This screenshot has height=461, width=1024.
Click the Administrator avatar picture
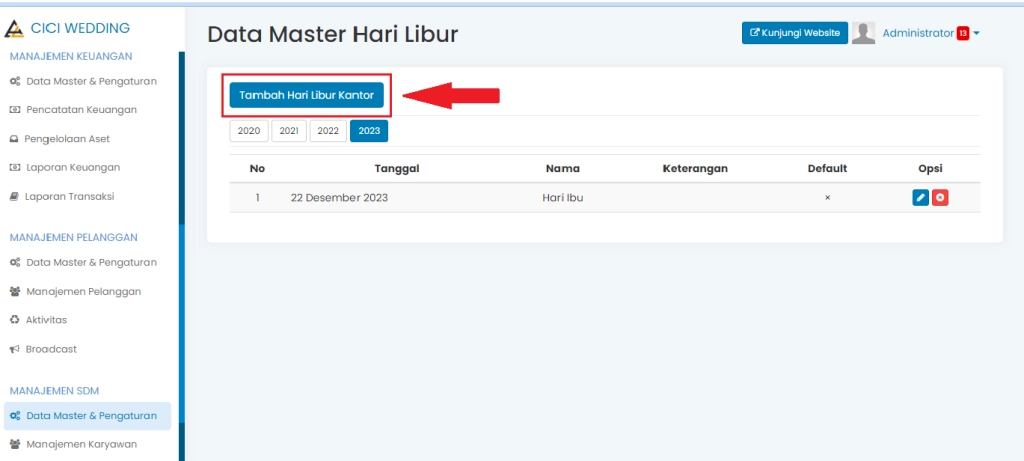click(x=863, y=33)
